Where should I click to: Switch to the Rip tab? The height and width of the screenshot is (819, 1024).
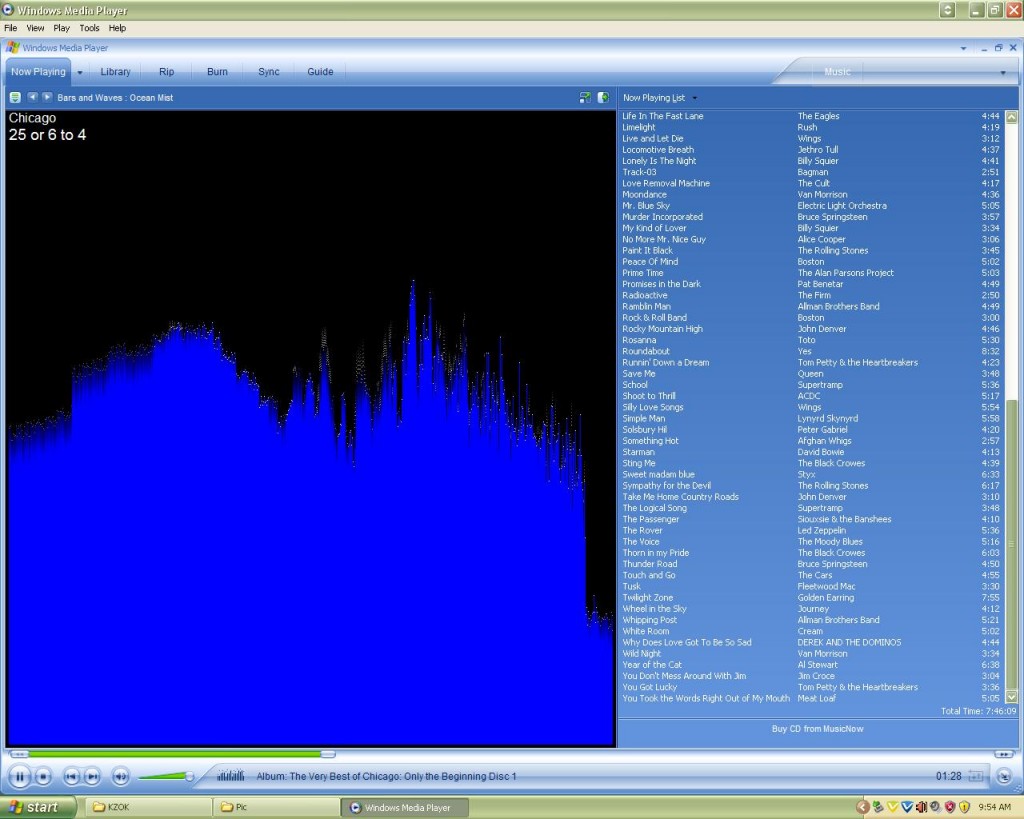(x=167, y=72)
